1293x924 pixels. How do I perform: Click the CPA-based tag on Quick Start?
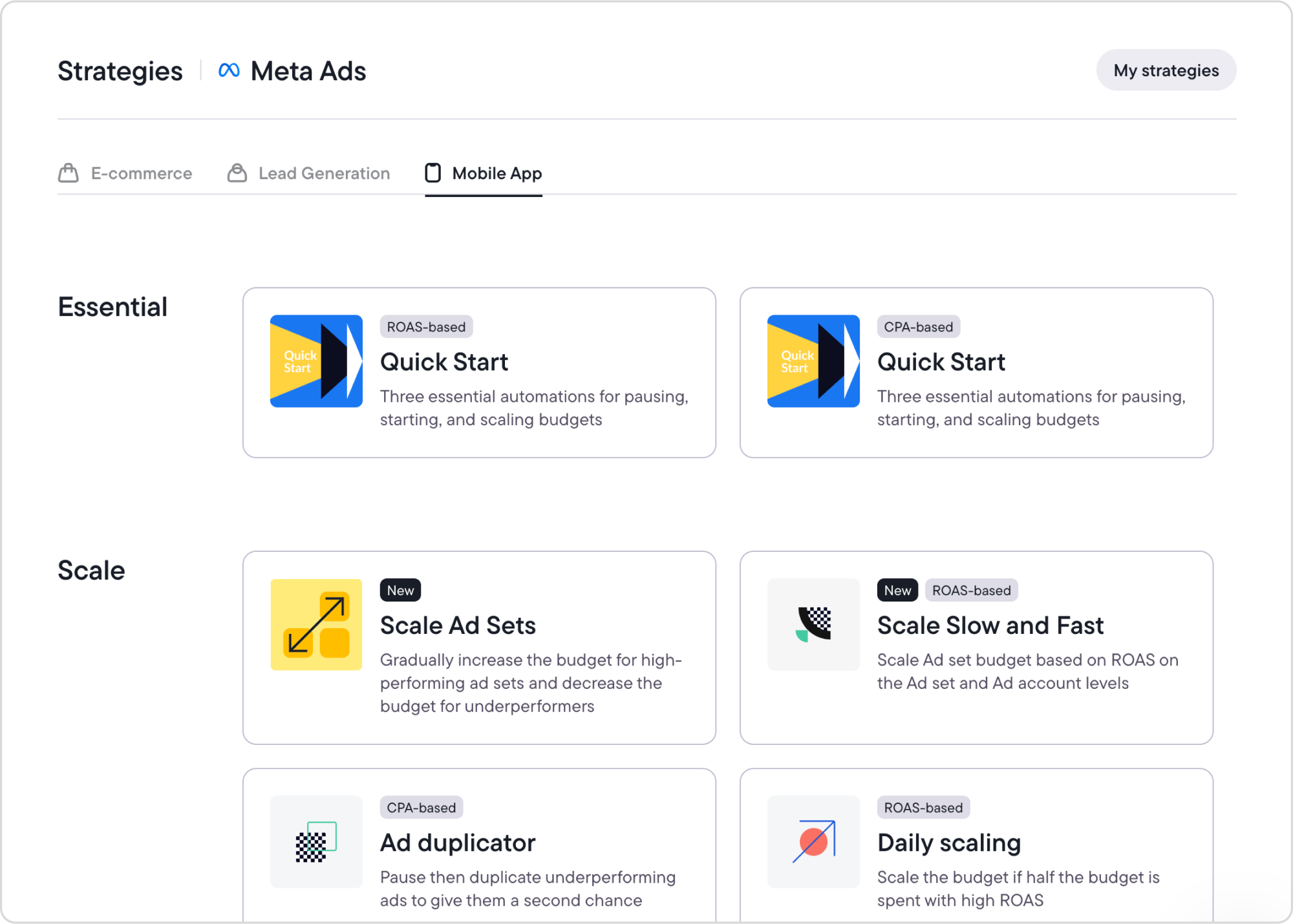click(919, 327)
